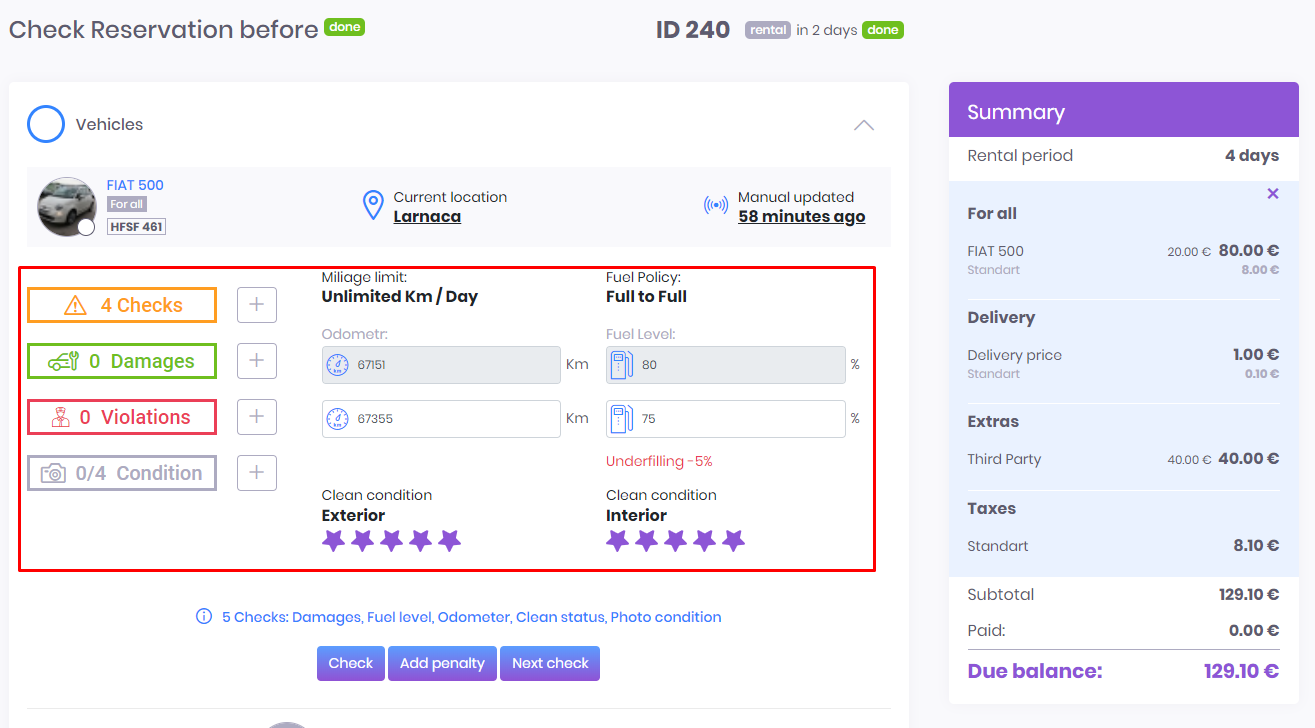
Task: Open the 0 Damages list
Action: pos(122,361)
